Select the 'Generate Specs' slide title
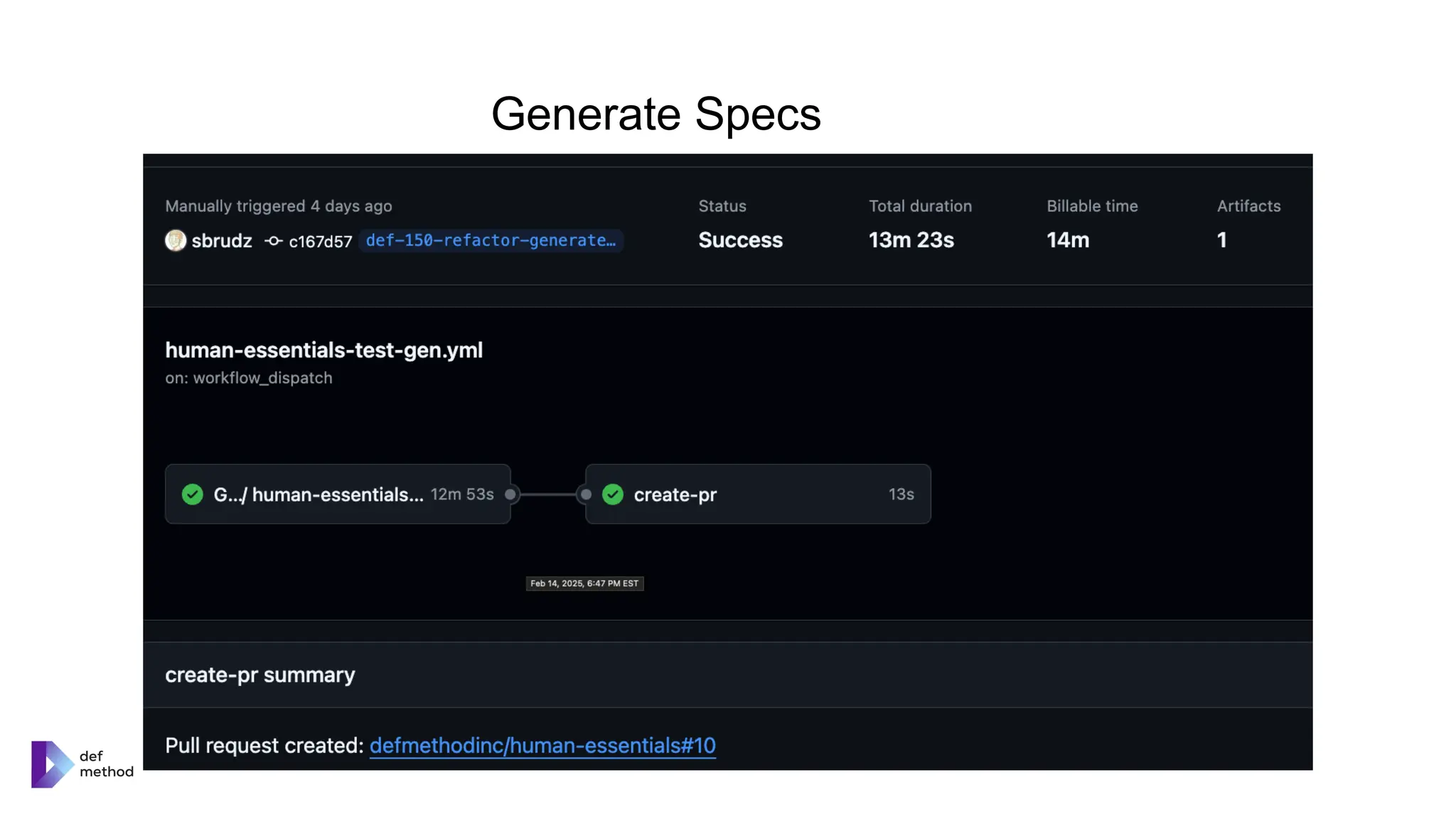 [656, 114]
